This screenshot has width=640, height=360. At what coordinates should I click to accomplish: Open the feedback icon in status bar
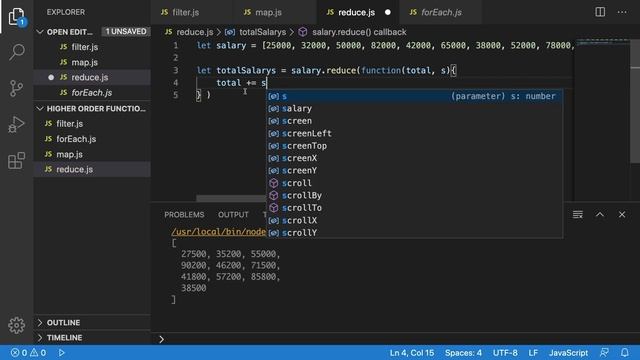coord(604,353)
